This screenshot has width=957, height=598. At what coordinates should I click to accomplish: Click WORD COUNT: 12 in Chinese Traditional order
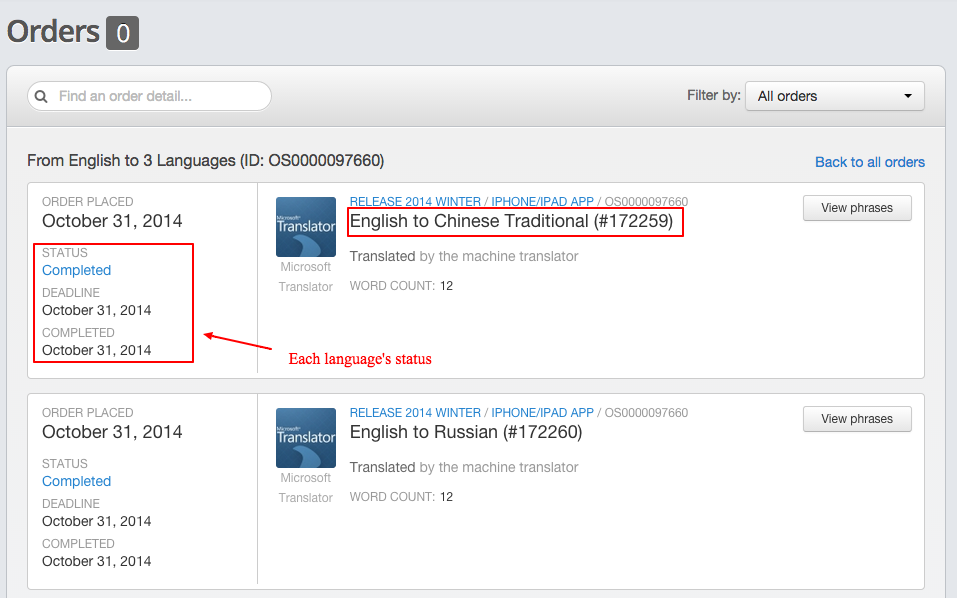[x=401, y=286]
